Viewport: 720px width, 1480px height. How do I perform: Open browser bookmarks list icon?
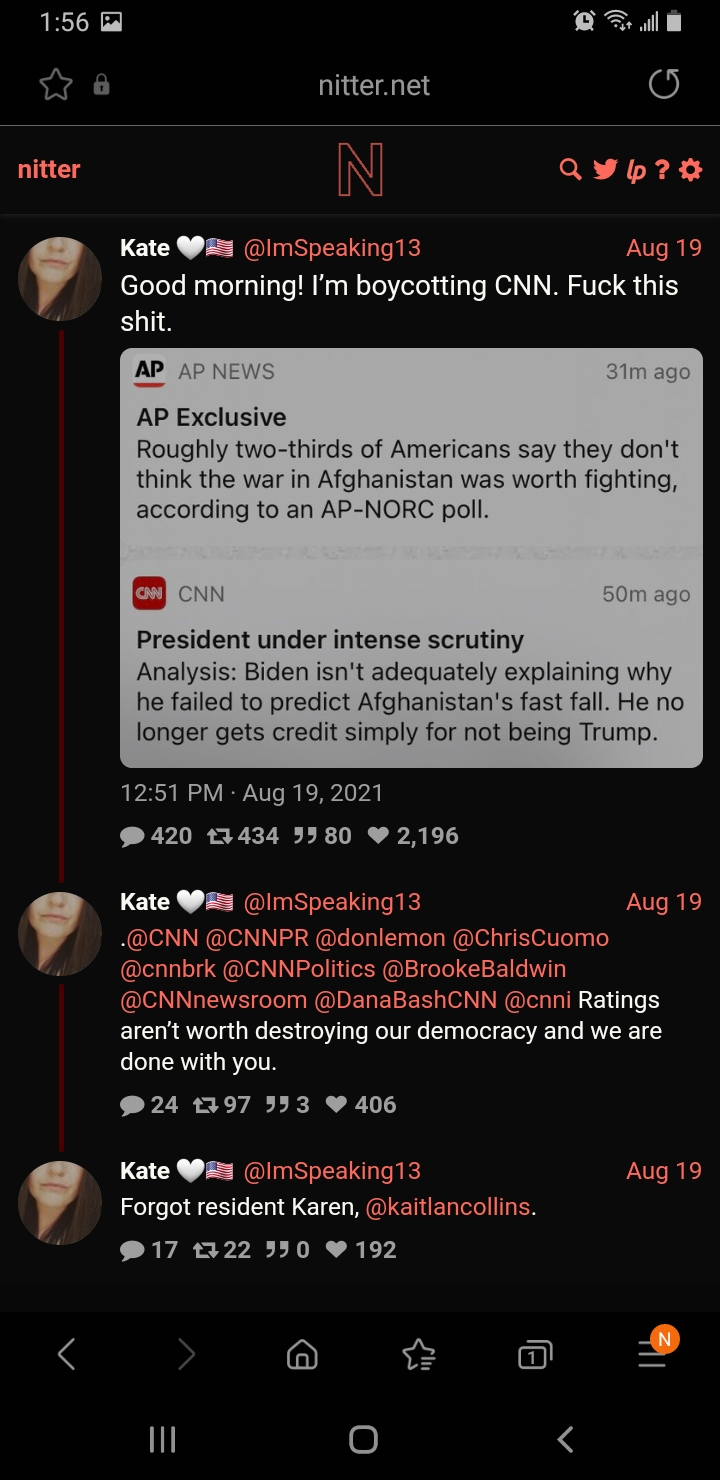(x=419, y=1355)
